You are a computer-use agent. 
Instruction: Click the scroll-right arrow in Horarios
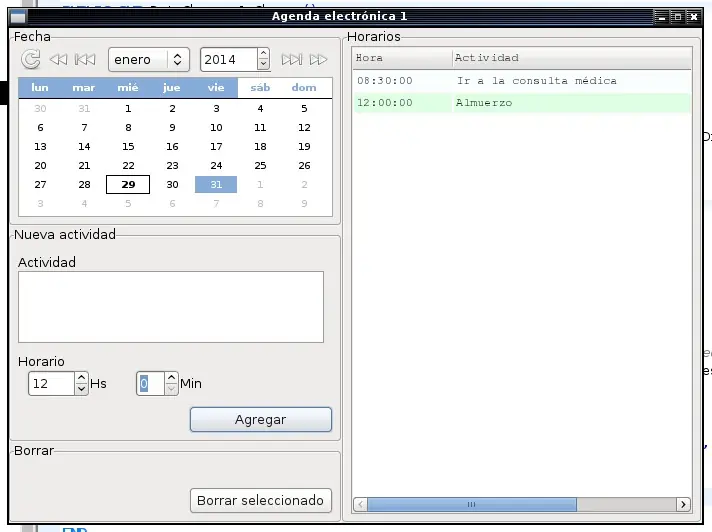[683, 504]
